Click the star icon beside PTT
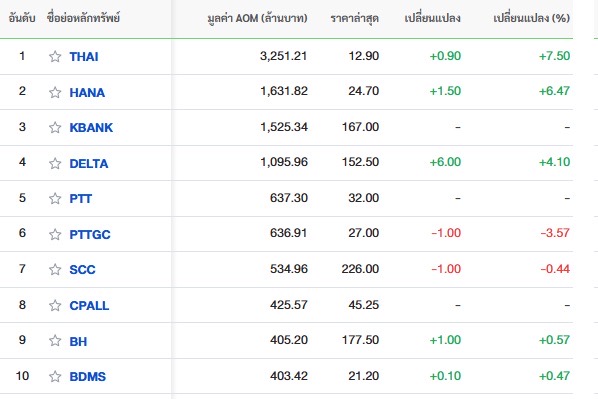This screenshot has height=399, width=598. tap(55, 198)
